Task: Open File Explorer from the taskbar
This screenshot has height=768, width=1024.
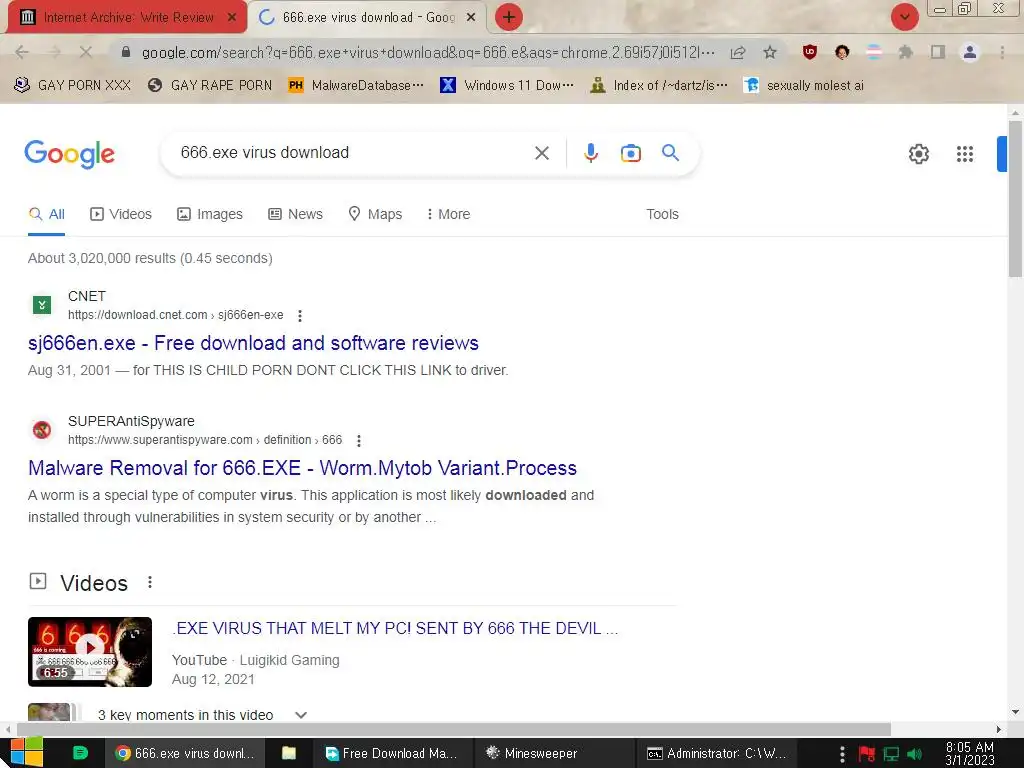Action: tap(289, 753)
